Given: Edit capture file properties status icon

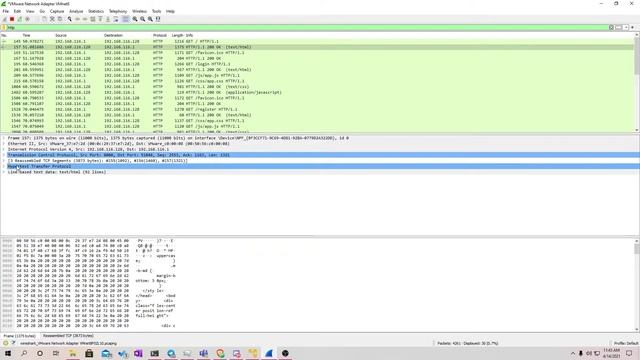Looking at the screenshot, I should 13,343.
